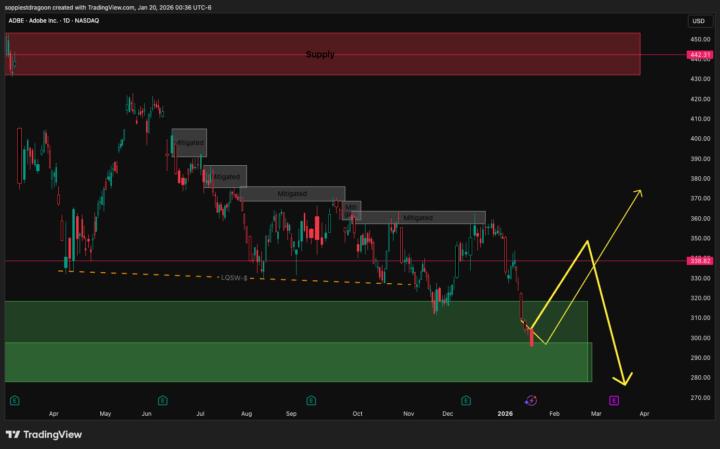Click the Nov label on time axis
Screen dimensions: 720x449
[x=409, y=414]
